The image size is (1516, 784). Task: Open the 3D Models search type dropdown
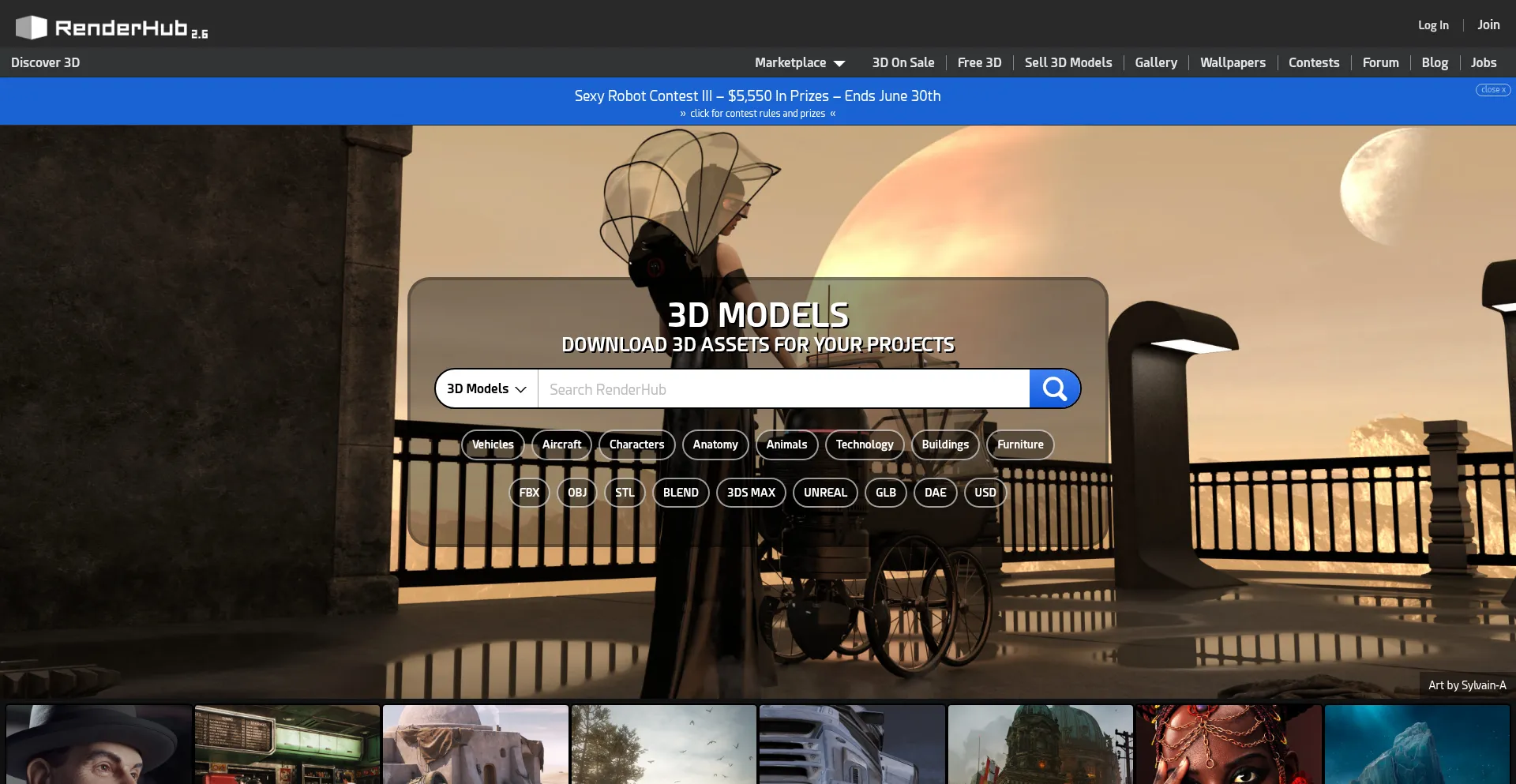(486, 388)
